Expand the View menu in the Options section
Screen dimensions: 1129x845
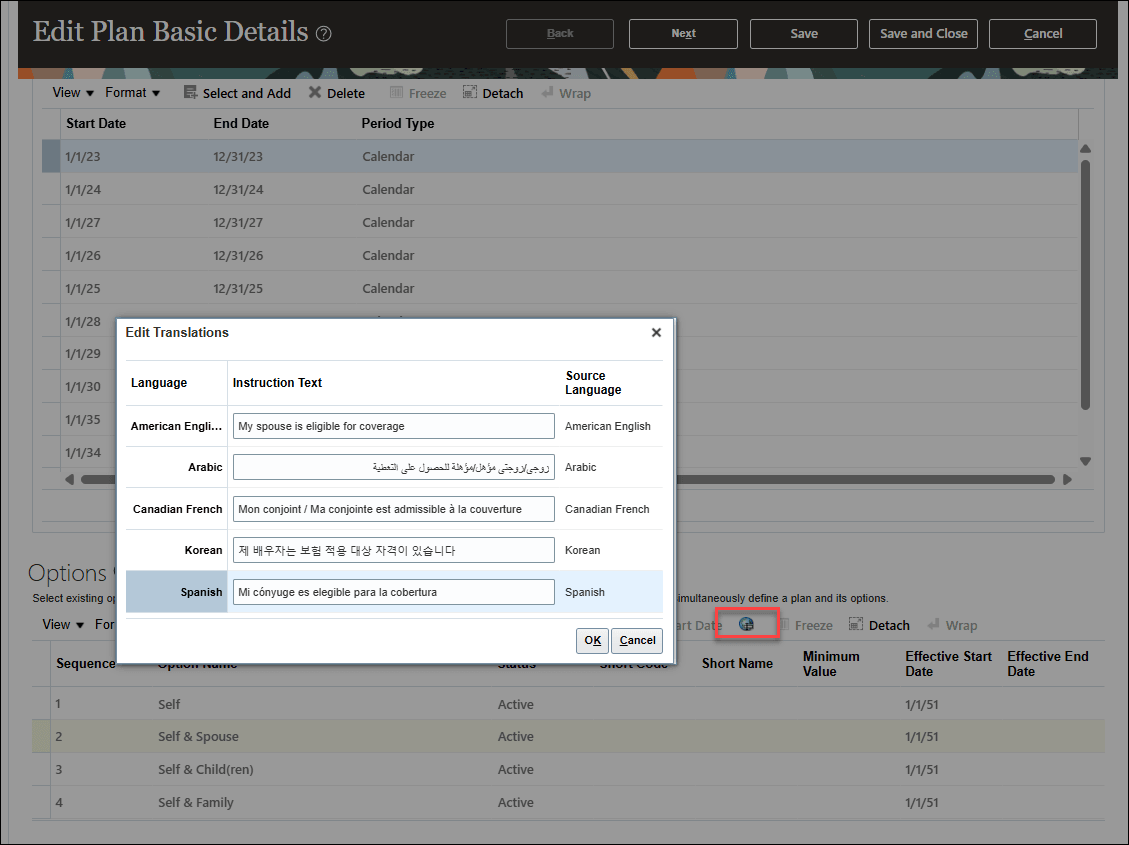pos(56,624)
